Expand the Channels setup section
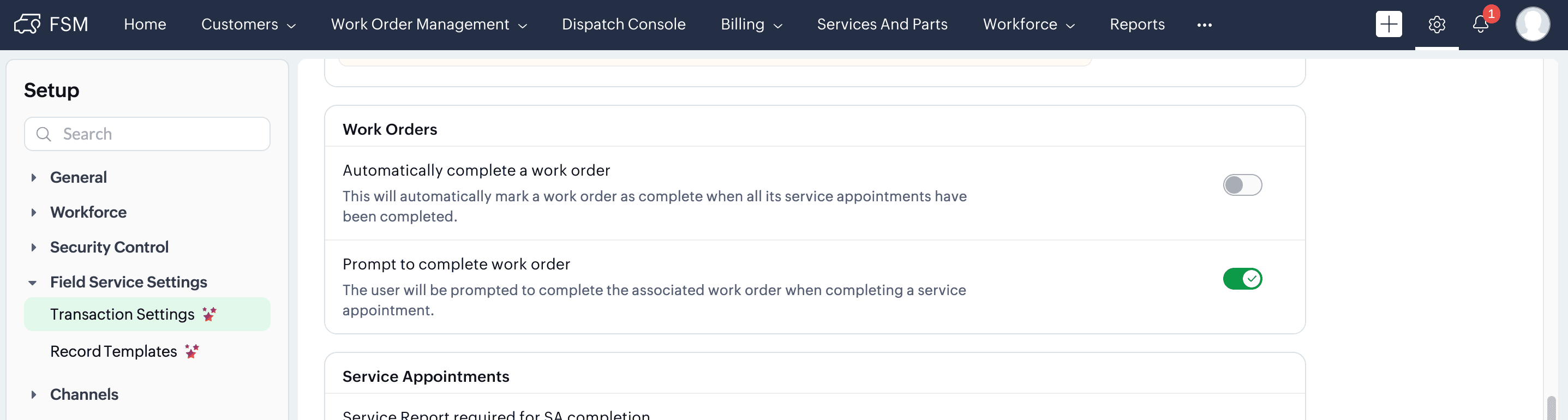This screenshot has width=1568, height=420. tap(34, 394)
